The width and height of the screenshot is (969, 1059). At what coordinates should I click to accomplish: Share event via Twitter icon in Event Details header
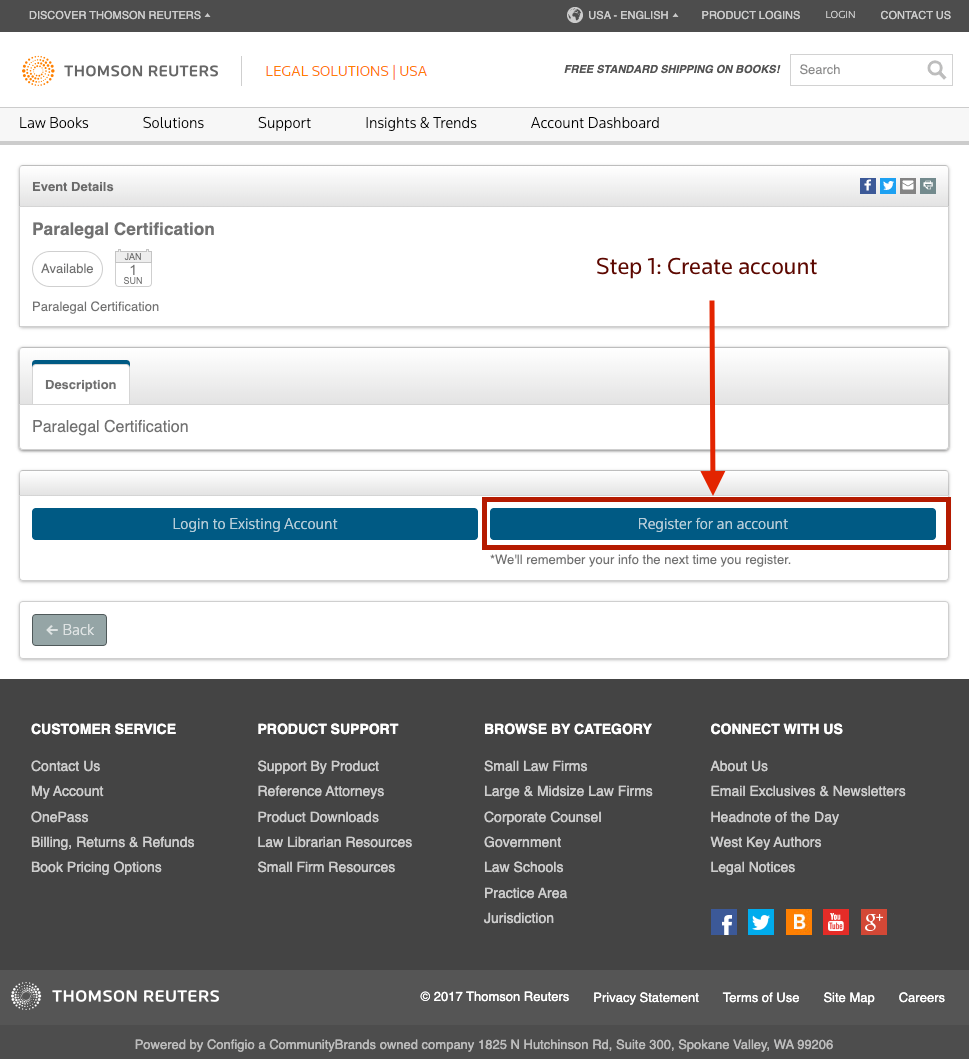point(888,186)
